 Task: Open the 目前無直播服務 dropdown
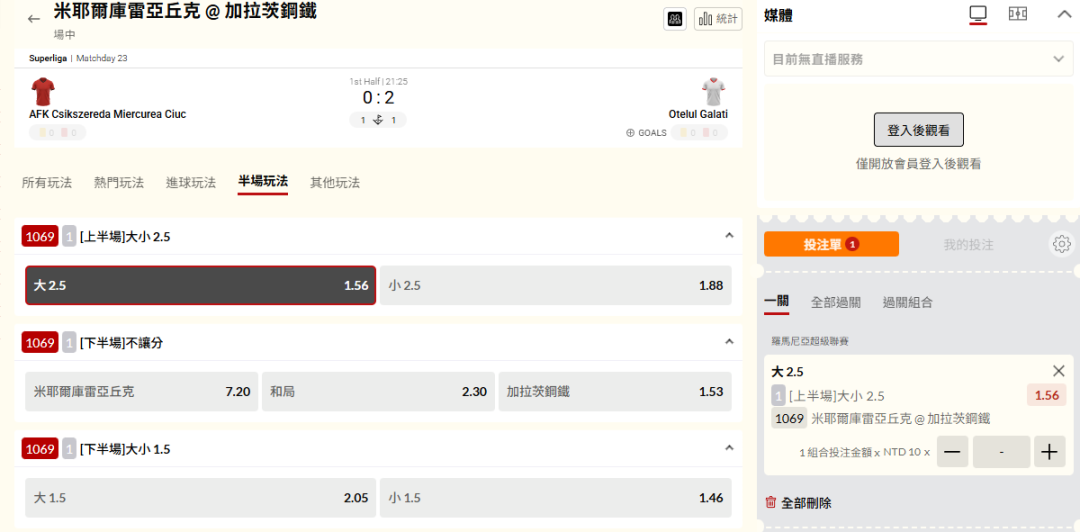tap(918, 59)
